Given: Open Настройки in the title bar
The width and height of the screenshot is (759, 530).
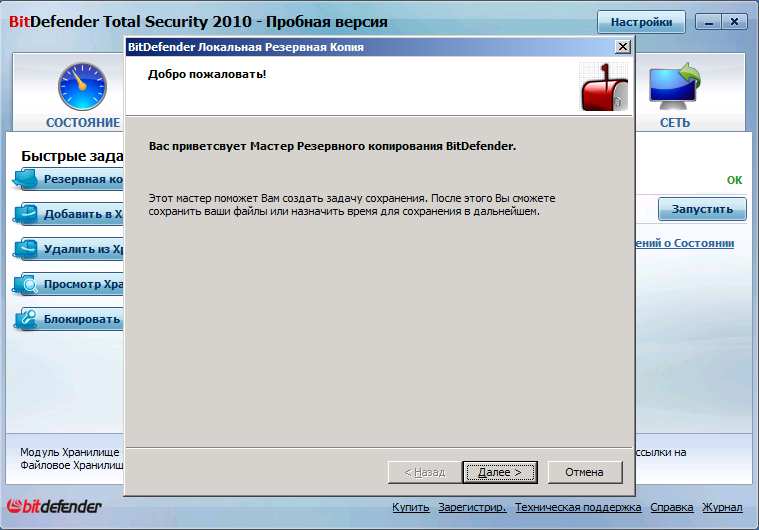Looking at the screenshot, I should click(641, 22).
